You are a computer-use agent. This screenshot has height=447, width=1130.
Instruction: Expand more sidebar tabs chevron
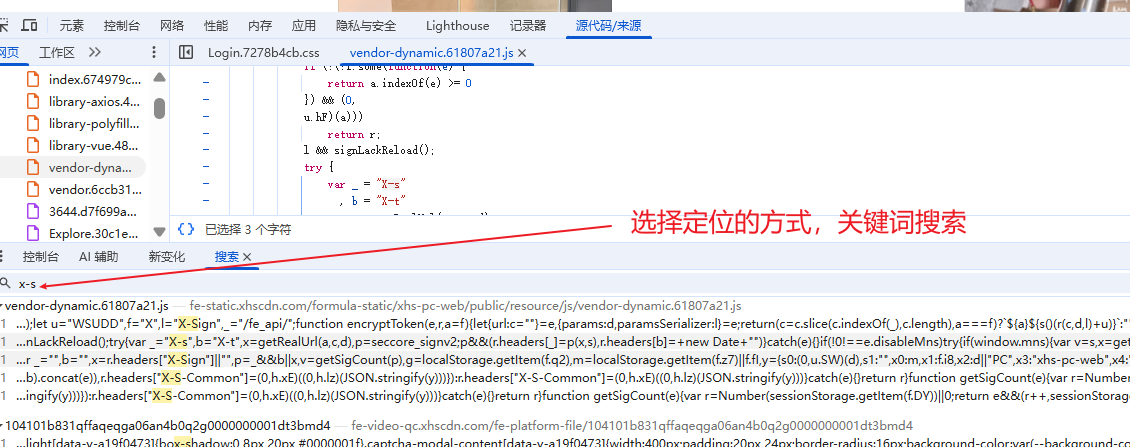coord(95,53)
